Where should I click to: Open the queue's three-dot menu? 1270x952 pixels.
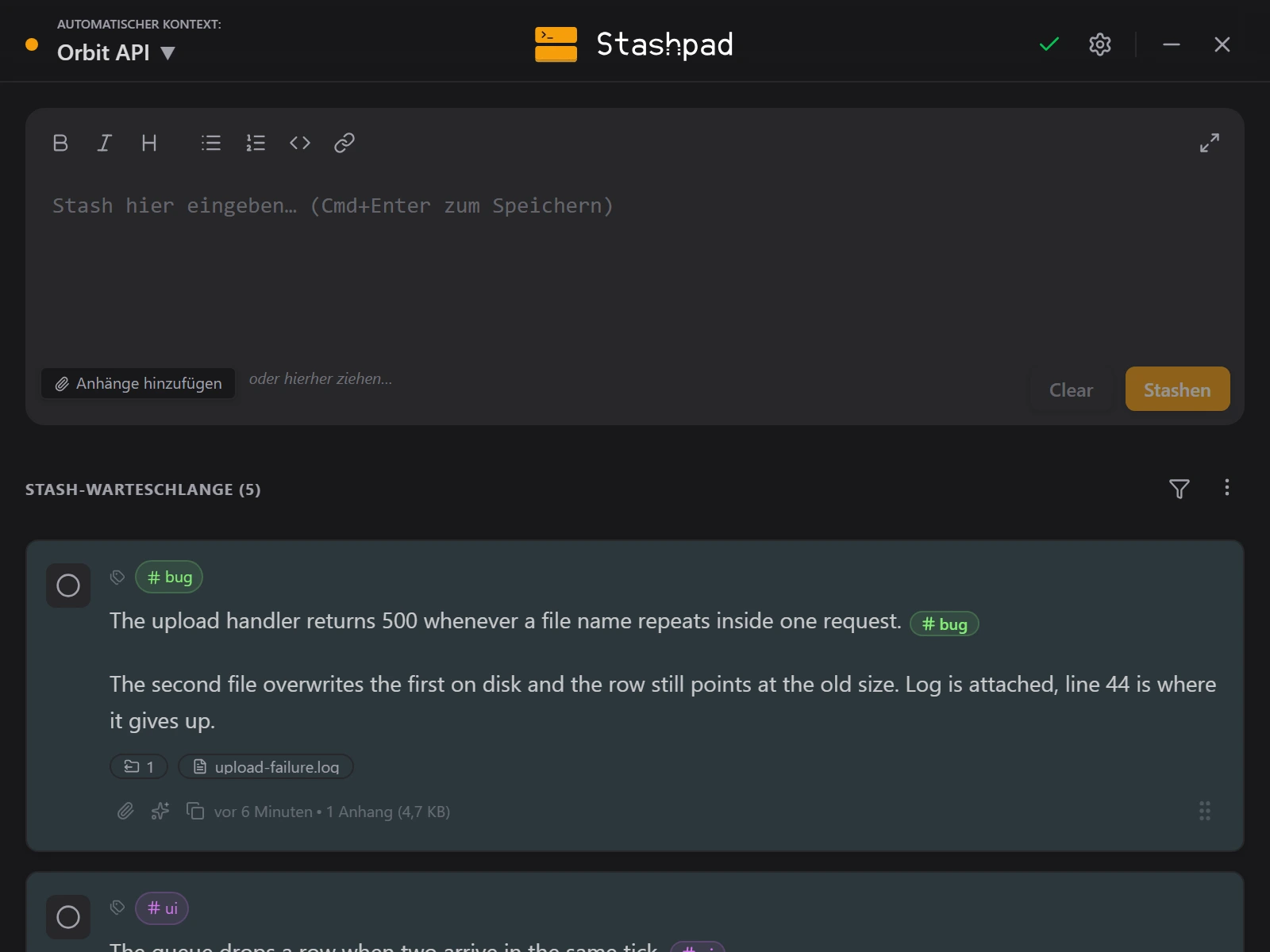click(x=1227, y=488)
